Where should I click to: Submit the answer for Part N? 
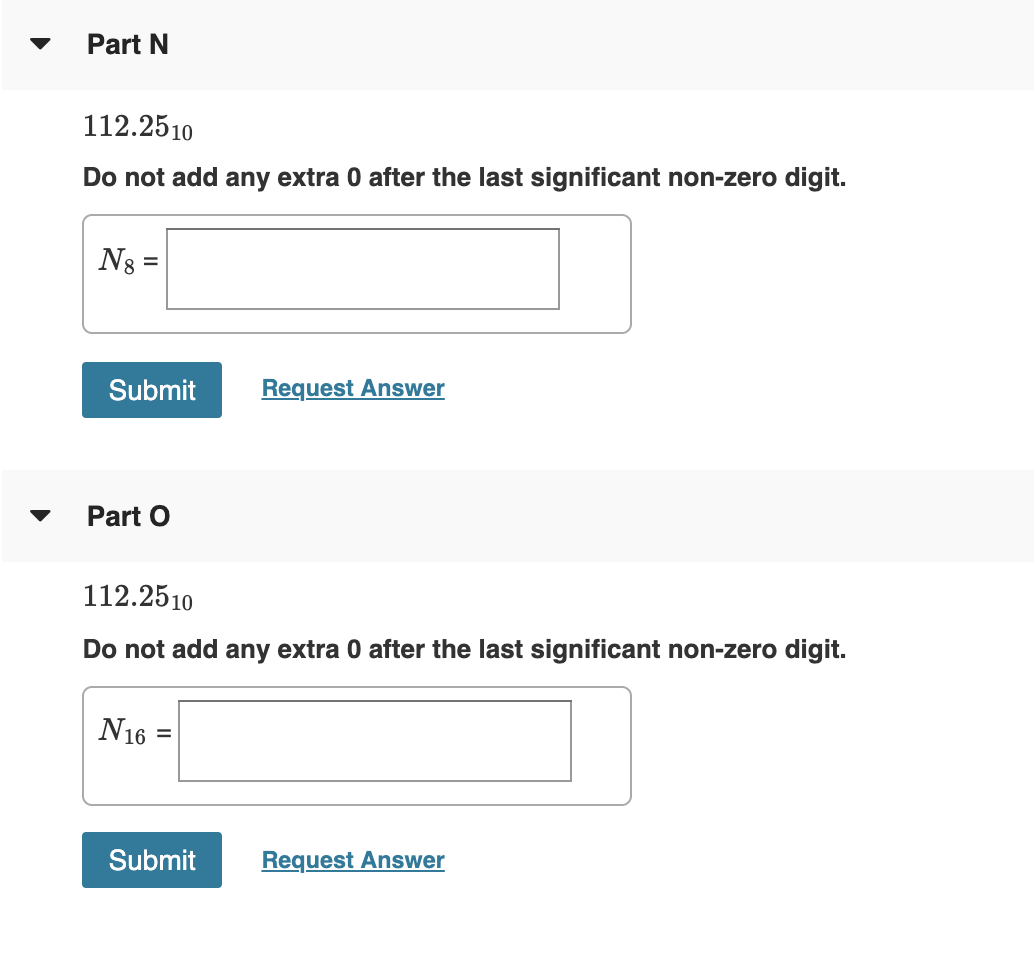(151, 389)
